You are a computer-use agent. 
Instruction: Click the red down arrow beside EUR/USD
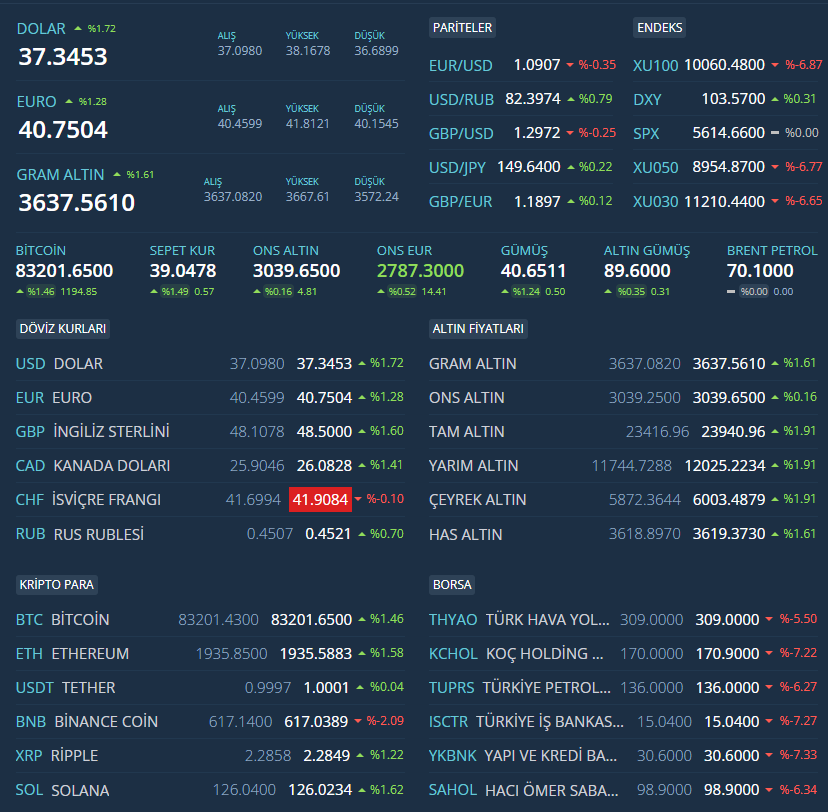click(x=570, y=65)
